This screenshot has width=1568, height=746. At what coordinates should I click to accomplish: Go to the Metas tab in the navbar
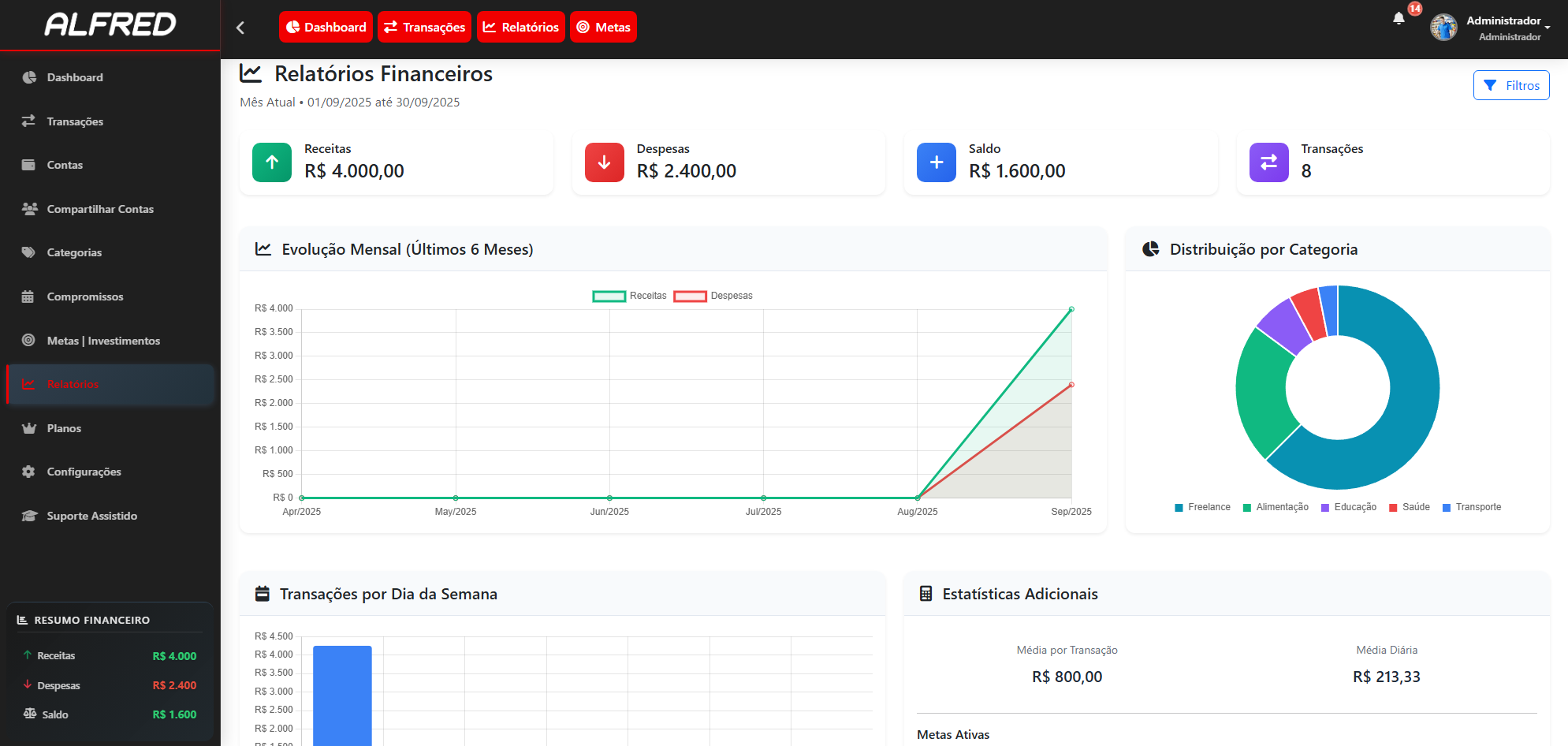click(603, 26)
